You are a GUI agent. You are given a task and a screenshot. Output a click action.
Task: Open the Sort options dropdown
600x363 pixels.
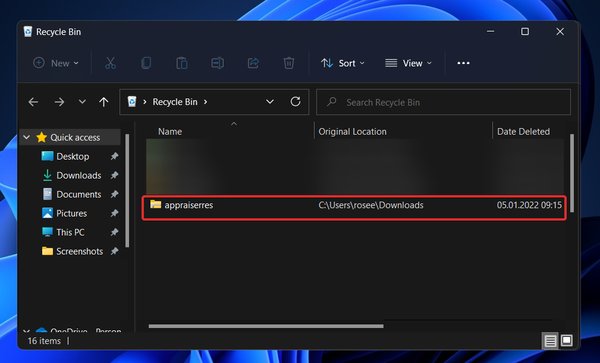tap(342, 63)
